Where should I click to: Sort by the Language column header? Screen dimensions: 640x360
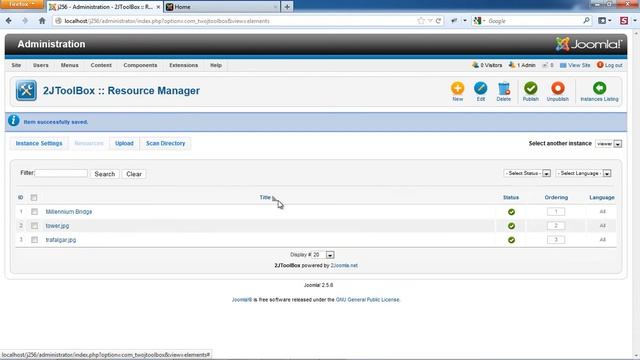[602, 198]
